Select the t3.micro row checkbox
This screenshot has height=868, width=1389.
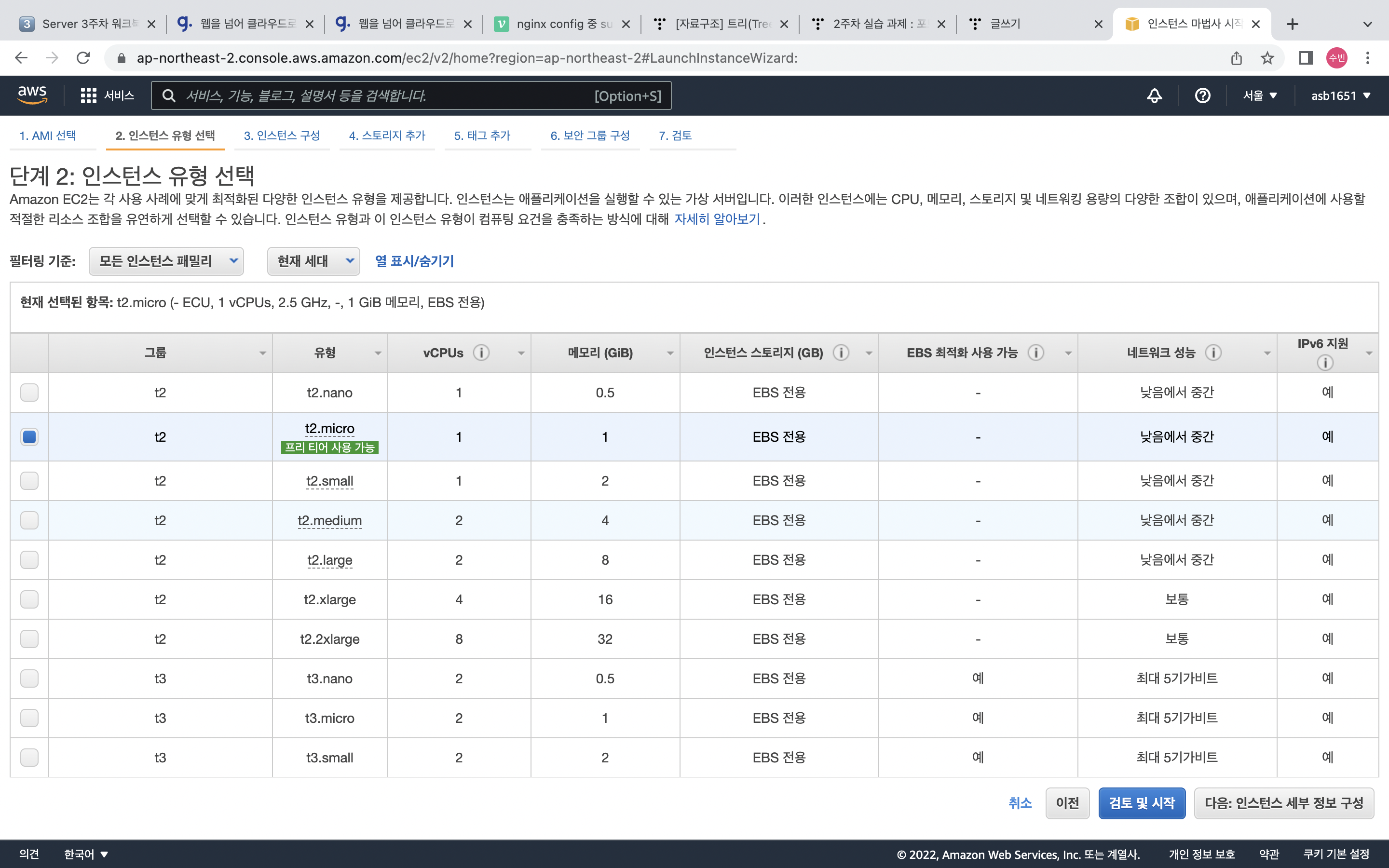coord(29,718)
